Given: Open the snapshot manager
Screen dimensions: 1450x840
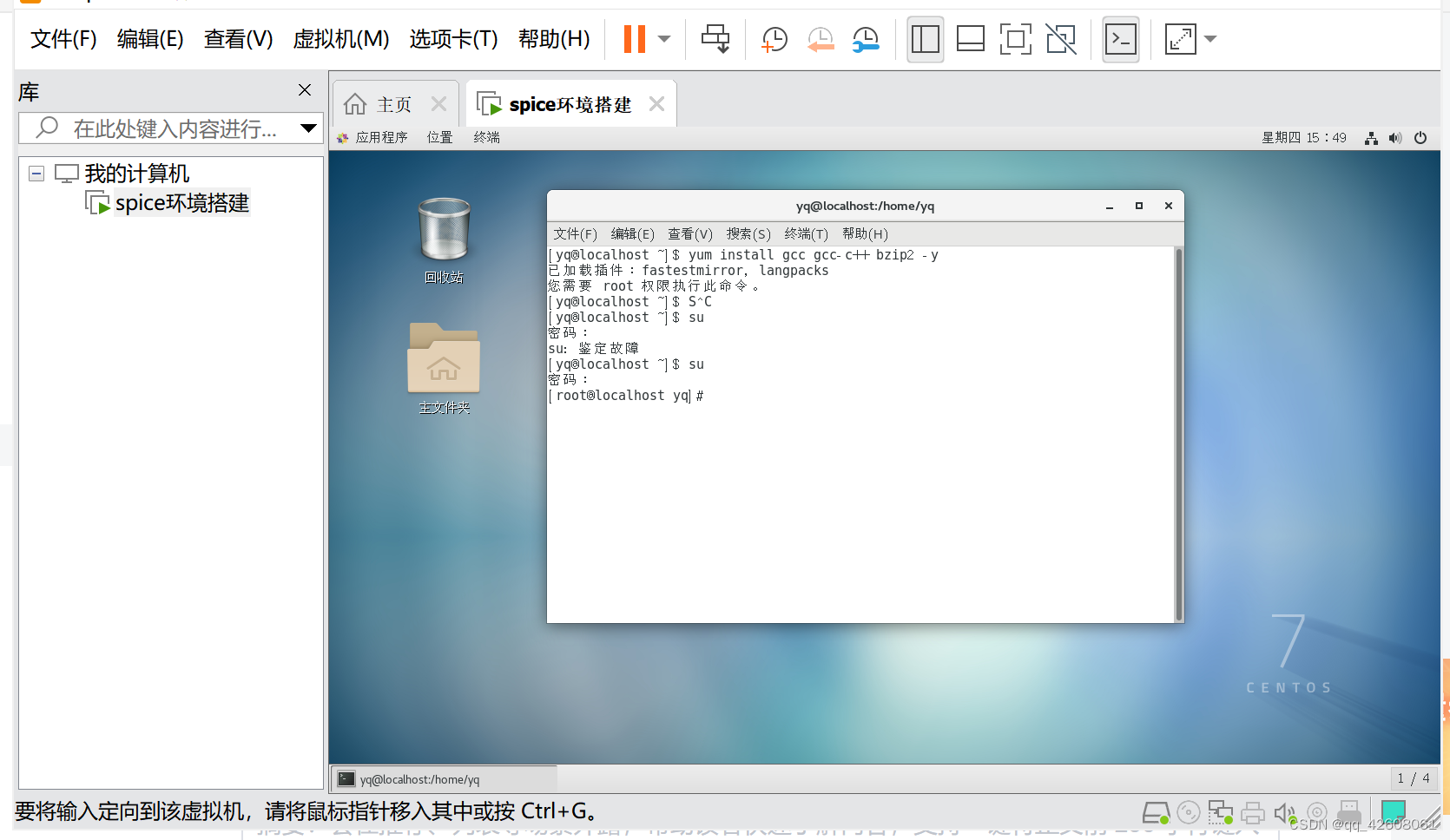Looking at the screenshot, I should click(865, 39).
